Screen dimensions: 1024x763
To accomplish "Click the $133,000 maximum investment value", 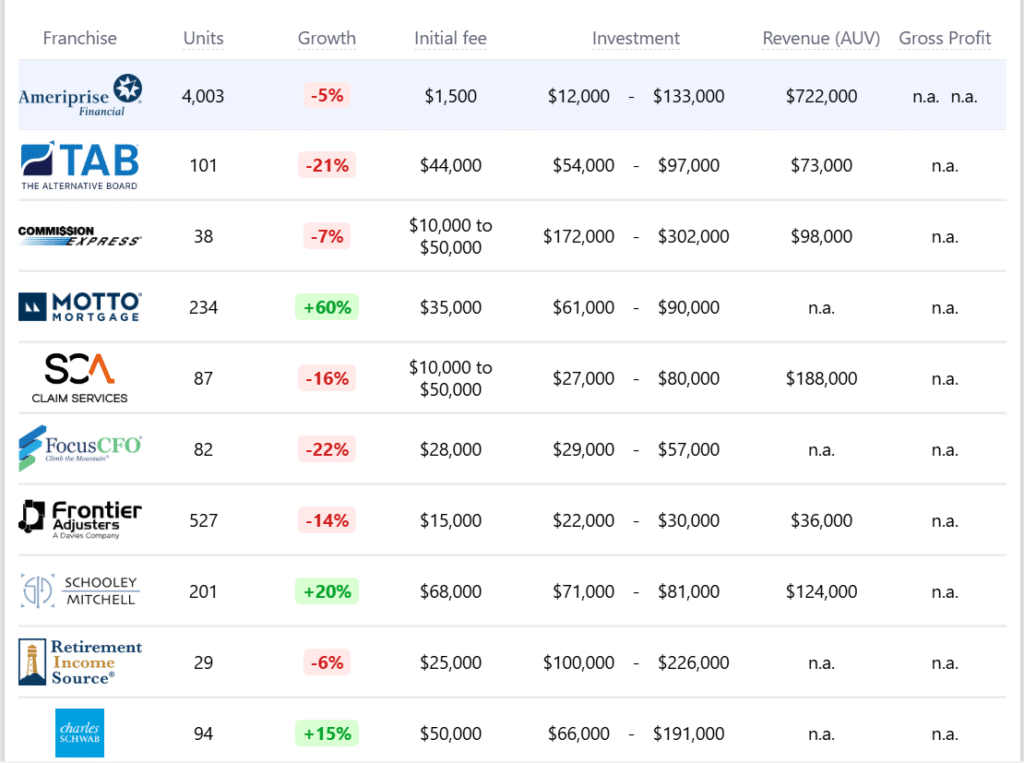I will click(689, 96).
